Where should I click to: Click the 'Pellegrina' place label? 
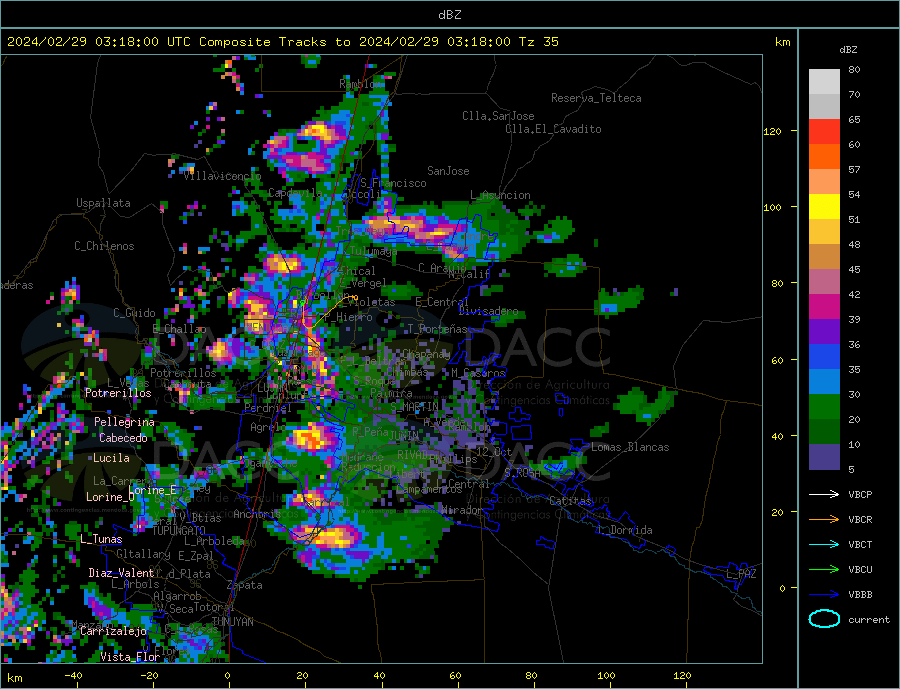pos(125,422)
